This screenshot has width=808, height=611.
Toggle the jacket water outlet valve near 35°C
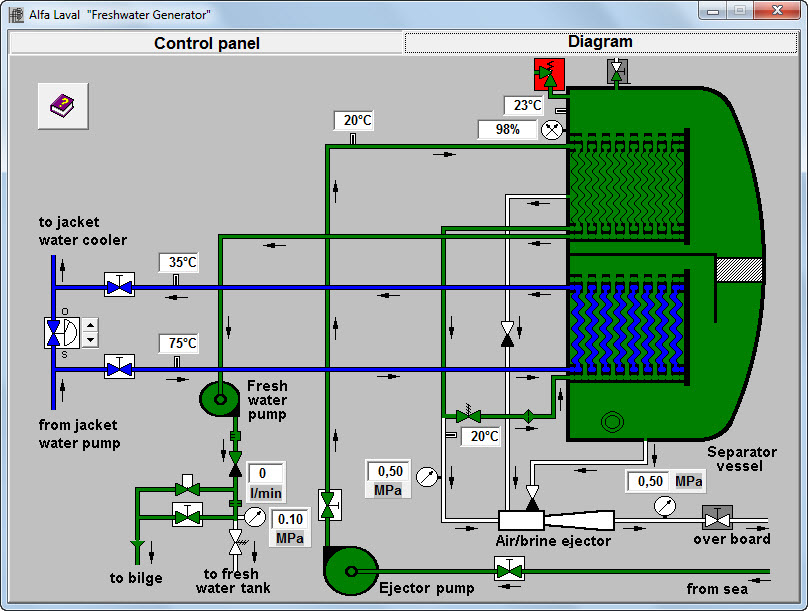tap(120, 288)
